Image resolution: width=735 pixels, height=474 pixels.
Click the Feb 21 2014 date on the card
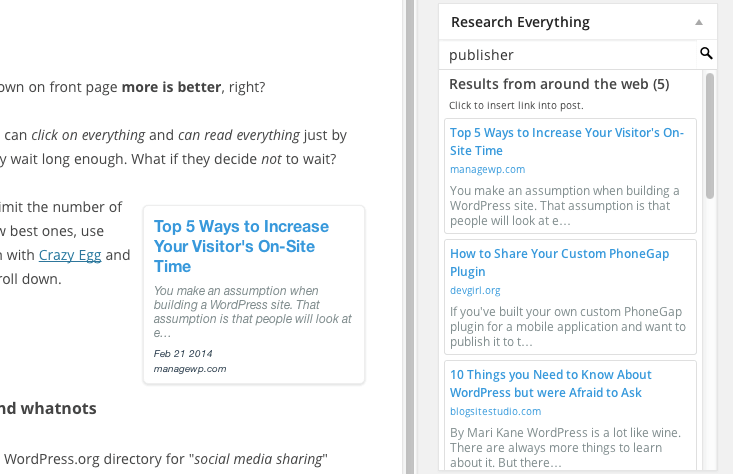[x=184, y=354]
